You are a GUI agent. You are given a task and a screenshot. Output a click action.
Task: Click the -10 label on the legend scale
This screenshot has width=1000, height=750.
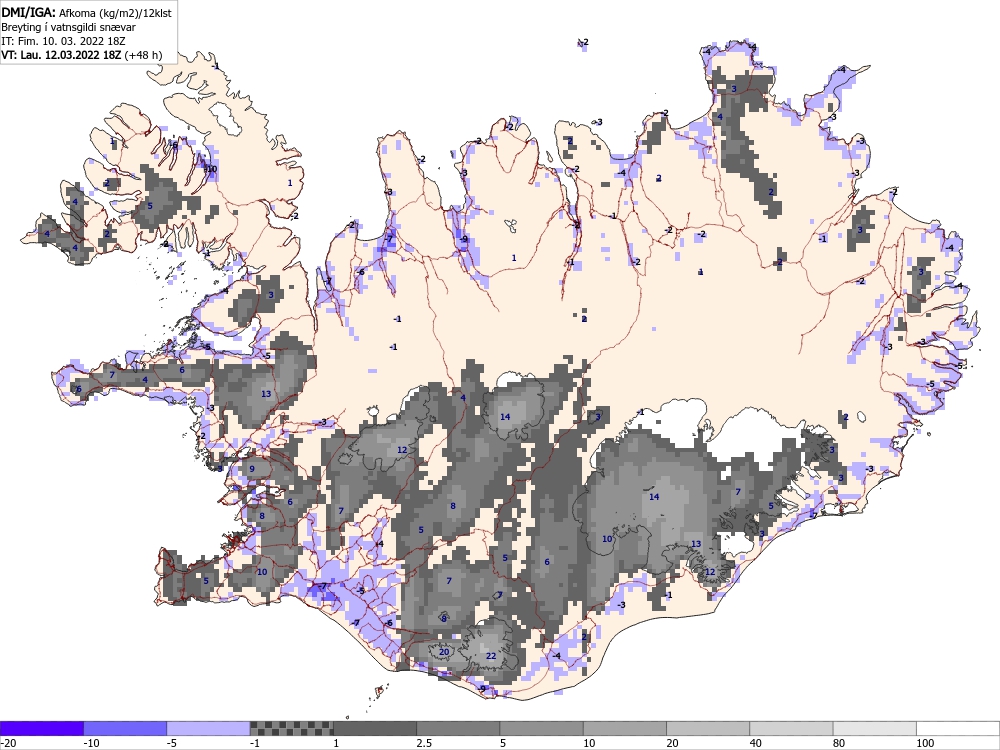click(91, 743)
